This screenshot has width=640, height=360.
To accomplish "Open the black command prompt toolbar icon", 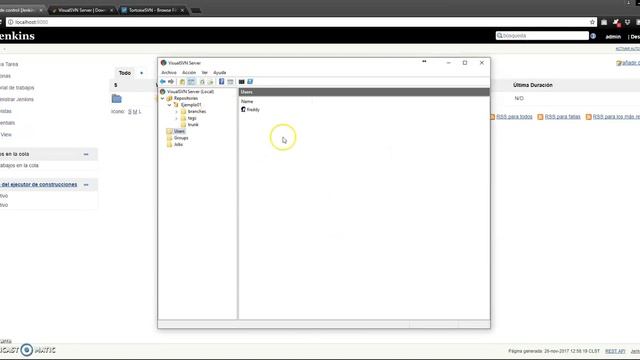I will point(241,82).
